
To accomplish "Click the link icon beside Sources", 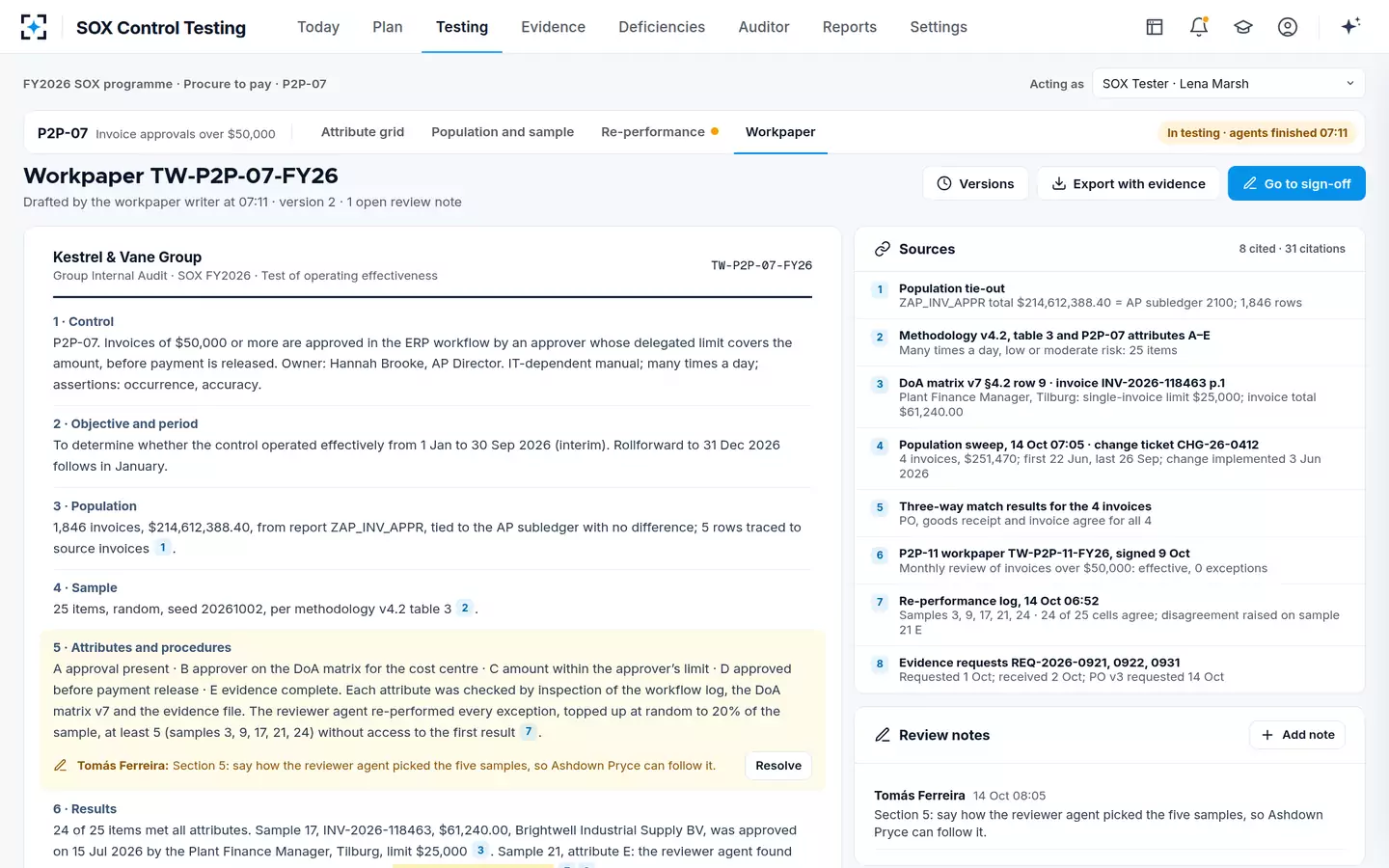I will (x=882, y=249).
